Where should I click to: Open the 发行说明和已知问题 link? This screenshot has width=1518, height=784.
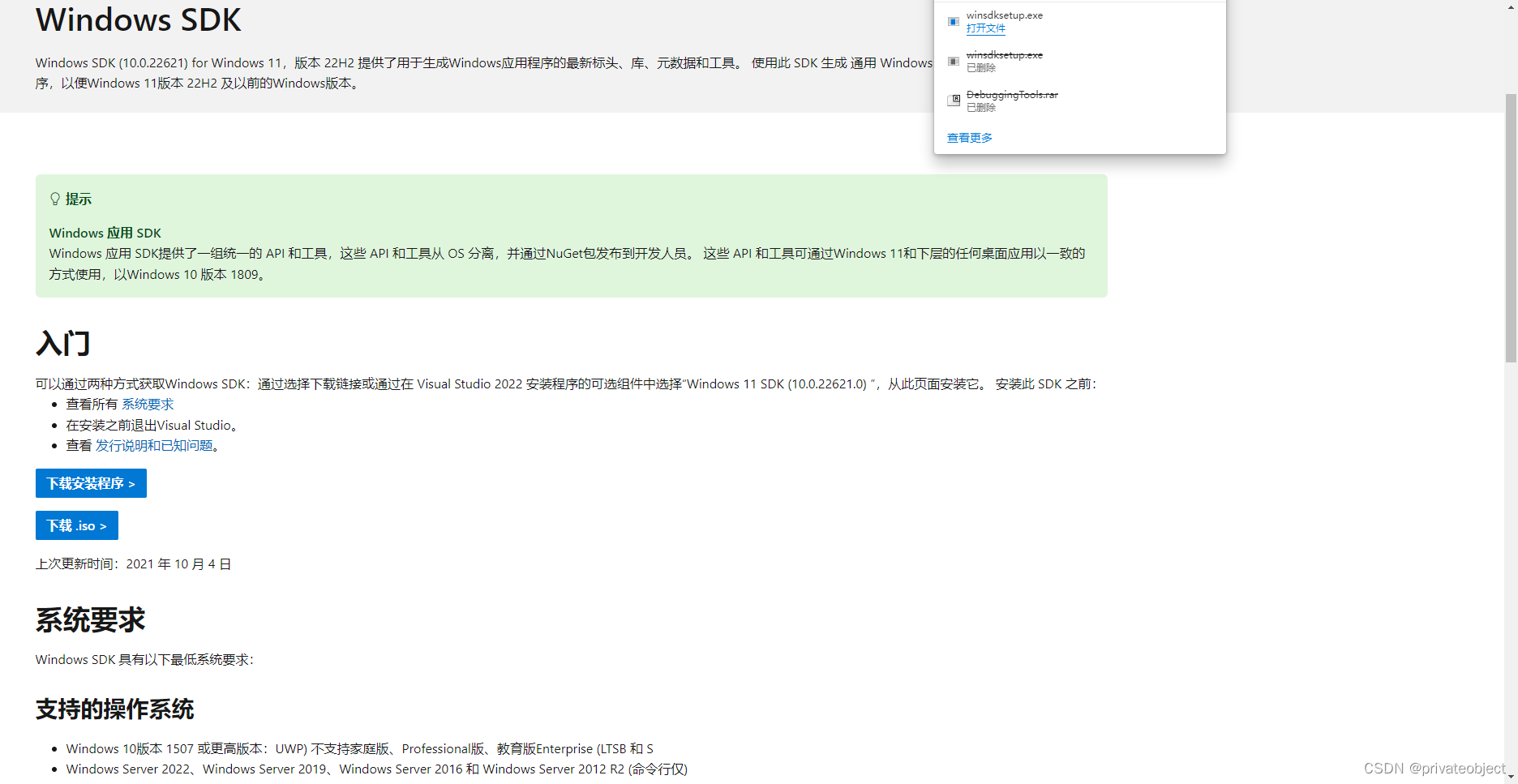(x=154, y=445)
